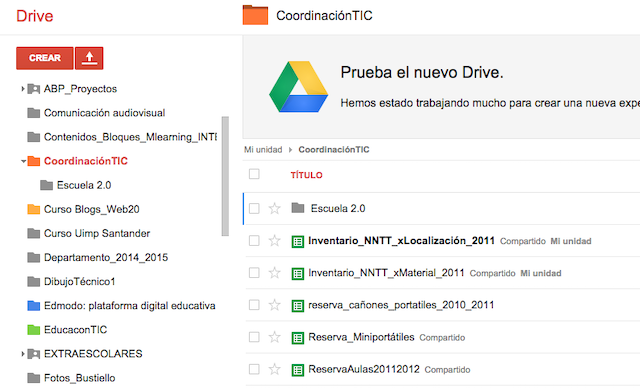Star the Reserva_Miniportátiles file
Viewport: 640px width, 388px height.
[275, 337]
